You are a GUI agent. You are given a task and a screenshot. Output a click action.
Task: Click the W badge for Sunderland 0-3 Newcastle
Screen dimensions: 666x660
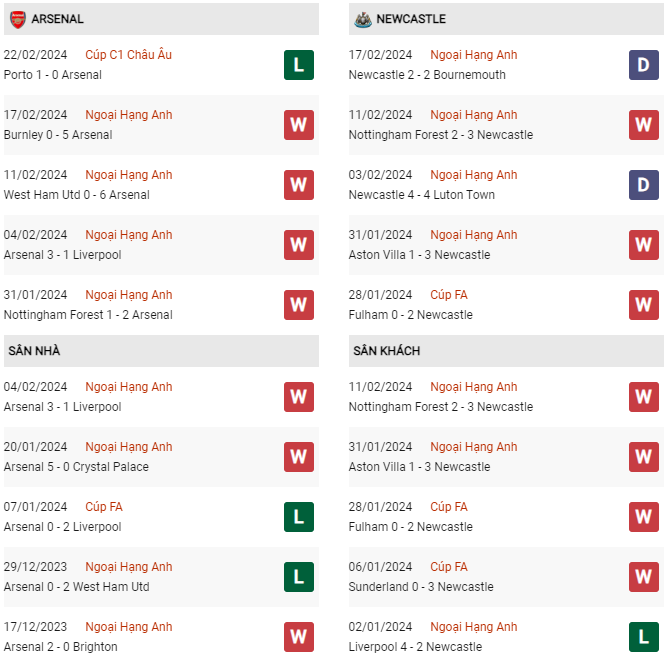pos(643,577)
